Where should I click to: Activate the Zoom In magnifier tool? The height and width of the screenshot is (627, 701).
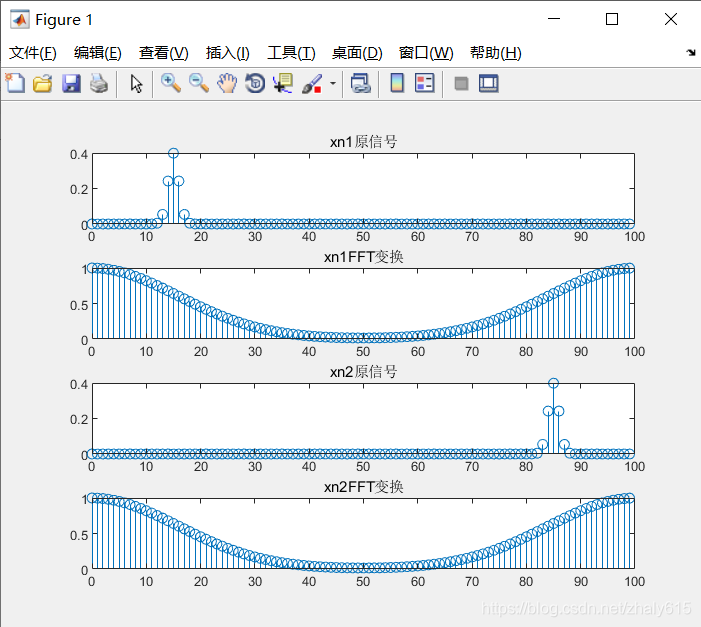click(170, 84)
